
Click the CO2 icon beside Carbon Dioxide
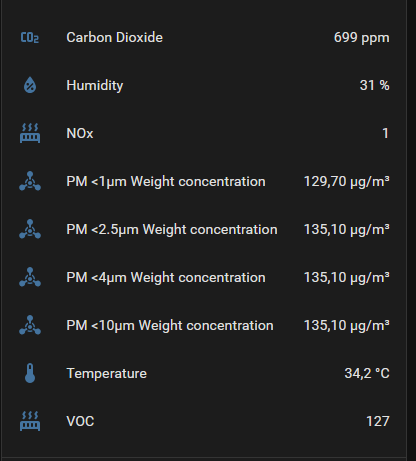click(x=30, y=38)
